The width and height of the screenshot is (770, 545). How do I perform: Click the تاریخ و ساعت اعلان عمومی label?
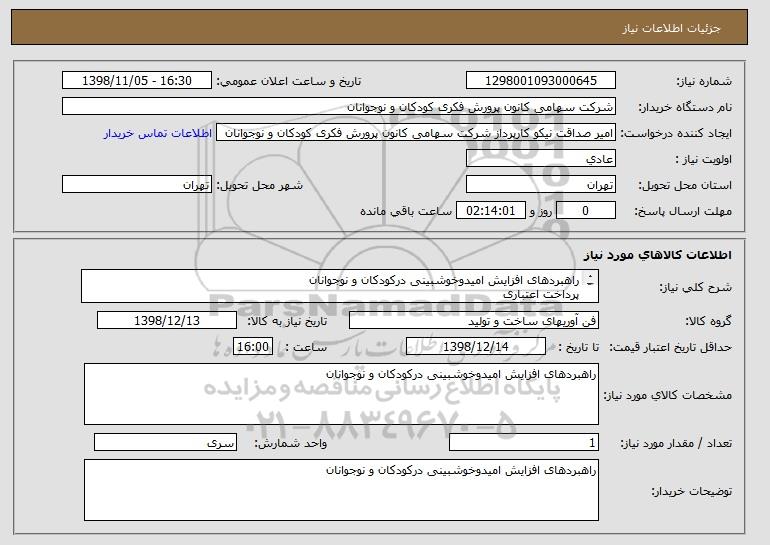tap(289, 81)
